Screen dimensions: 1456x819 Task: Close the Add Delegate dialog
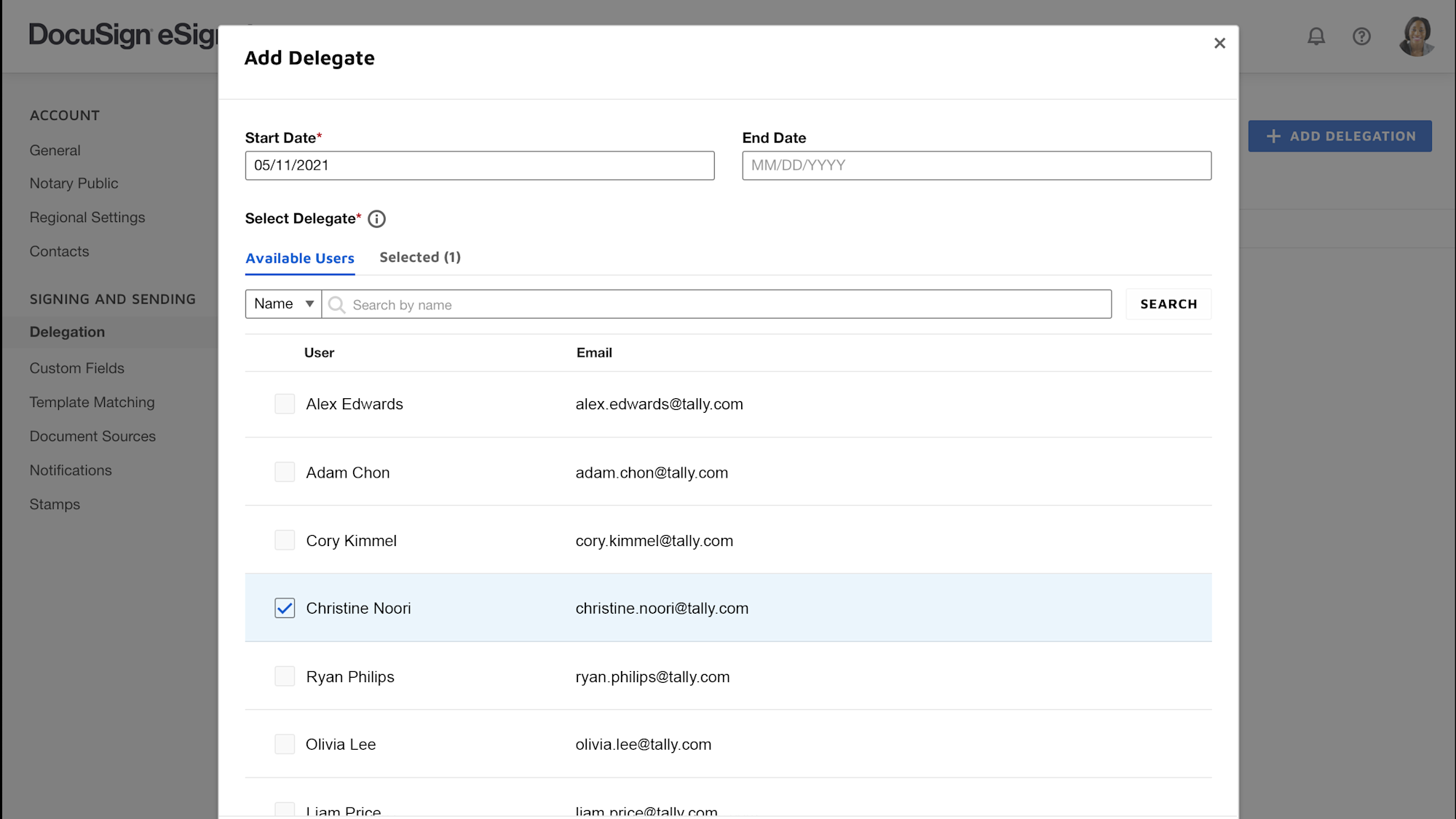pyautogui.click(x=1219, y=43)
